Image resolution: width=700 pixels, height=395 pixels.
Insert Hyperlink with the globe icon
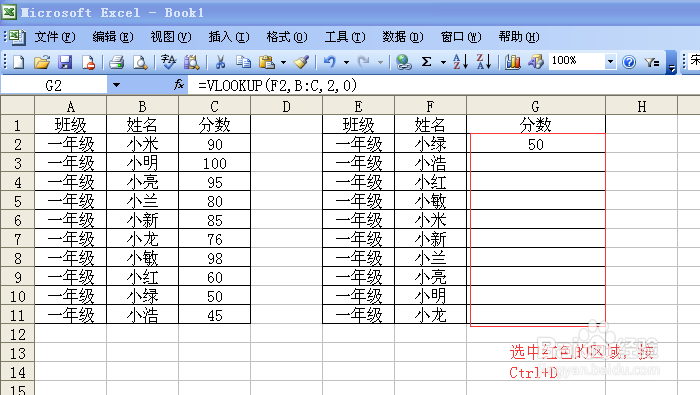[404, 62]
